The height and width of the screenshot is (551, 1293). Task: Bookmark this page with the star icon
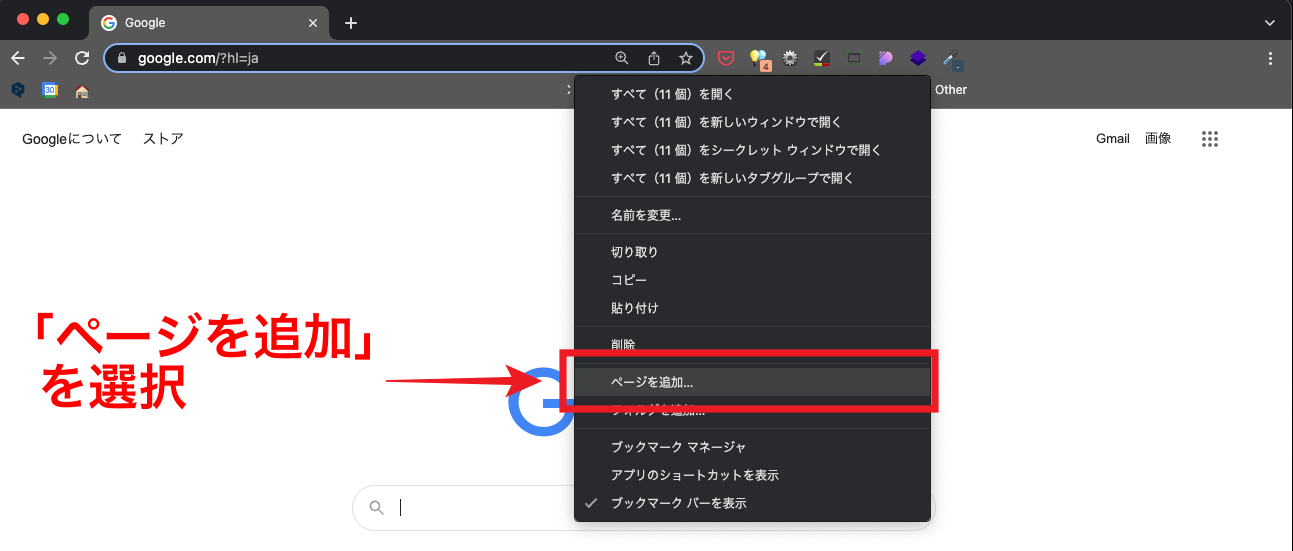(686, 58)
